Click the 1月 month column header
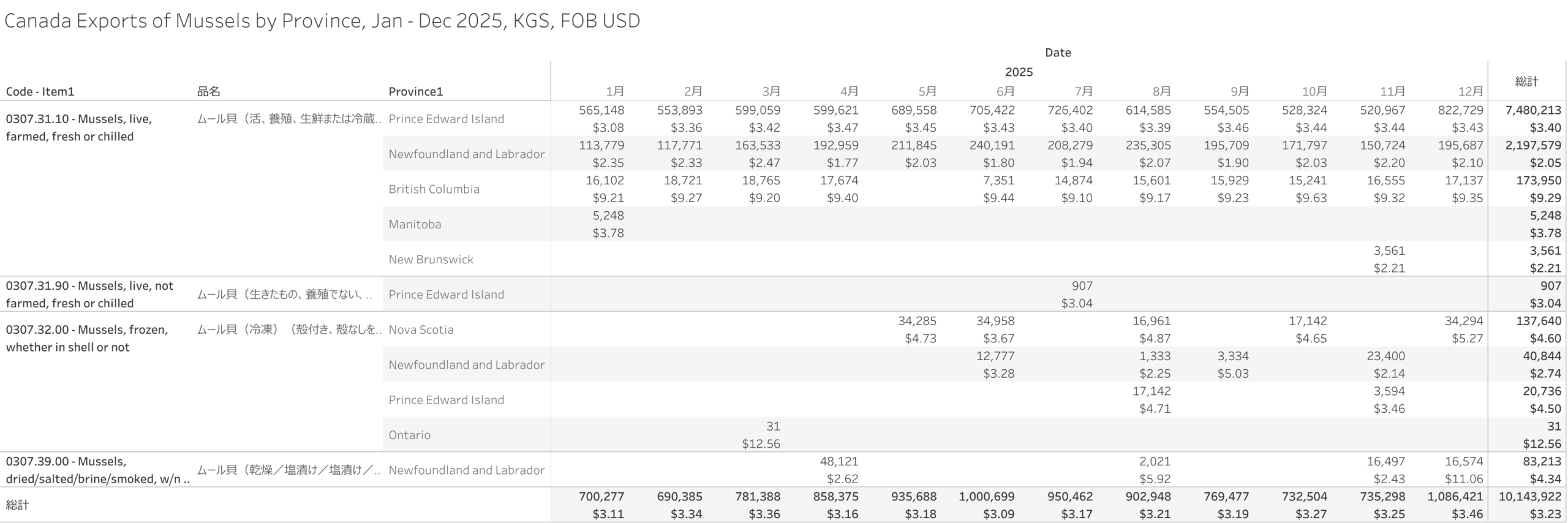This screenshot has height=523, width=1568. [614, 91]
